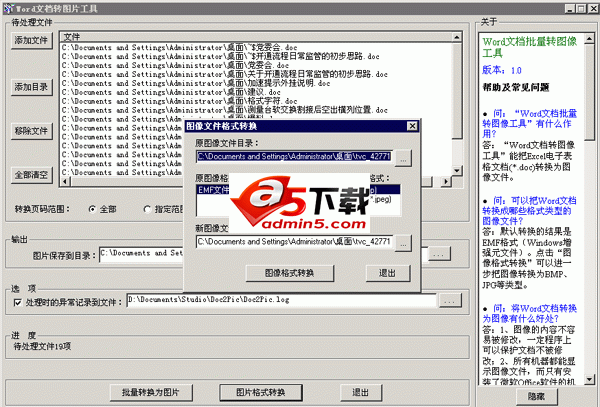Browse for 原图像文件目录 folder
Viewport: 600px width, 407px height.
(403, 158)
